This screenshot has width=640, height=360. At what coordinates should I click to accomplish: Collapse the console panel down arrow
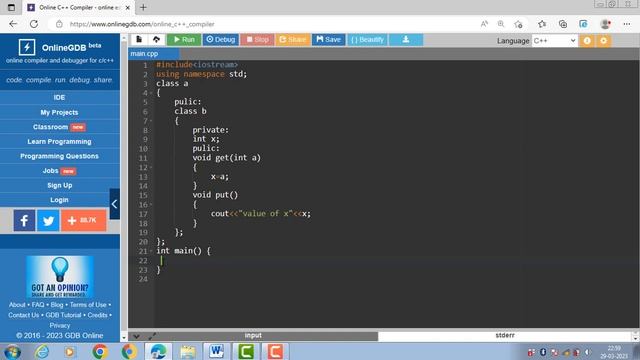pos(136,336)
